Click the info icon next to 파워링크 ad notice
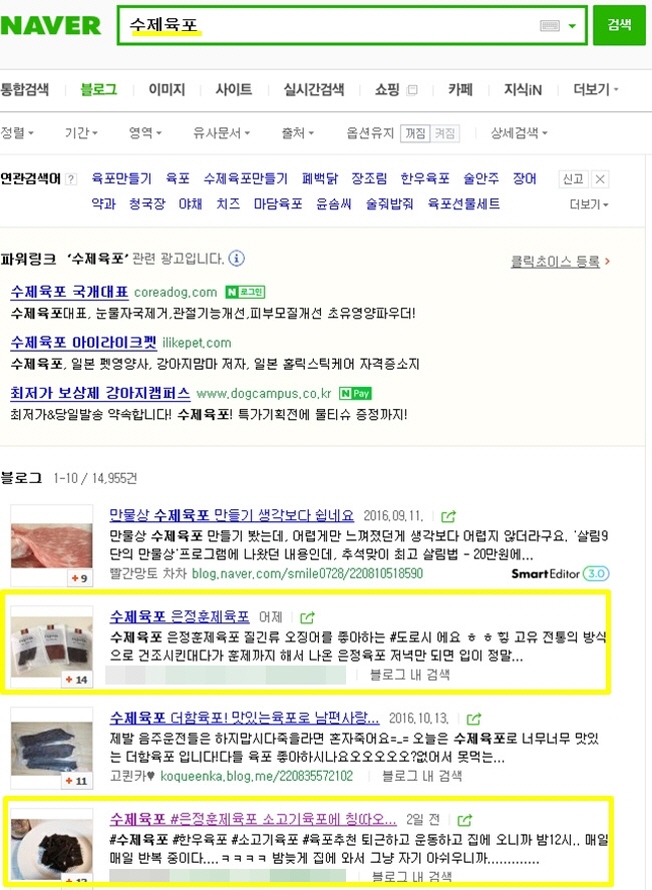The height and width of the screenshot is (890, 652). pos(236,259)
